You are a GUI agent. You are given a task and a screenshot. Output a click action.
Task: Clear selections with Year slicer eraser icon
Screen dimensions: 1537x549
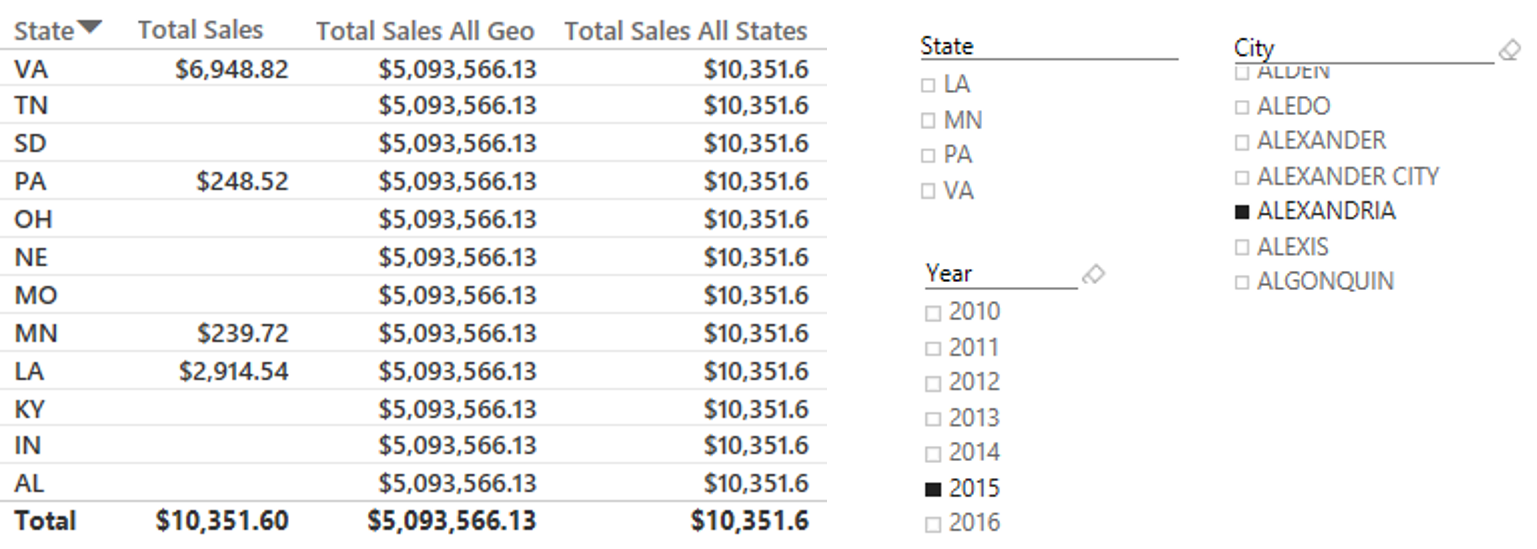pos(1093,274)
